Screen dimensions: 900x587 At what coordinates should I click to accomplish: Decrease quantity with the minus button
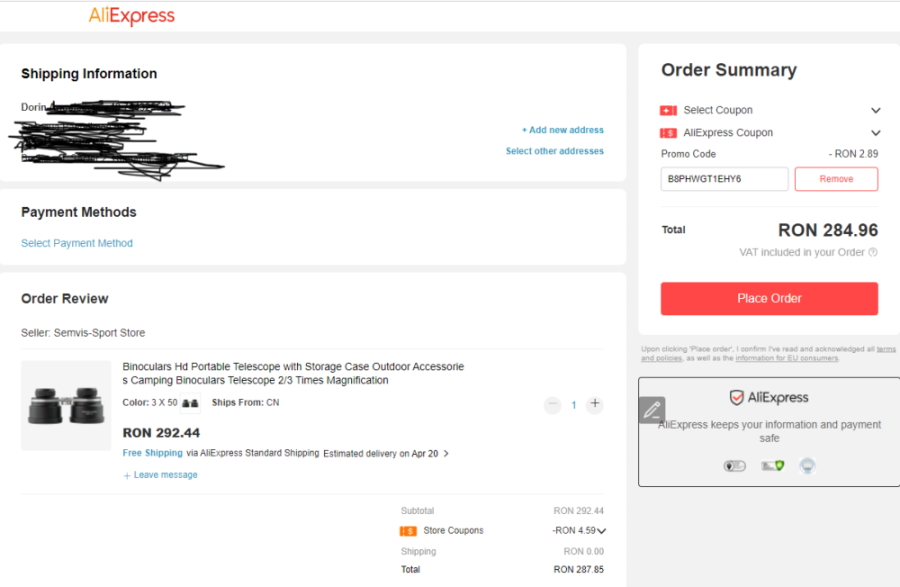point(552,405)
